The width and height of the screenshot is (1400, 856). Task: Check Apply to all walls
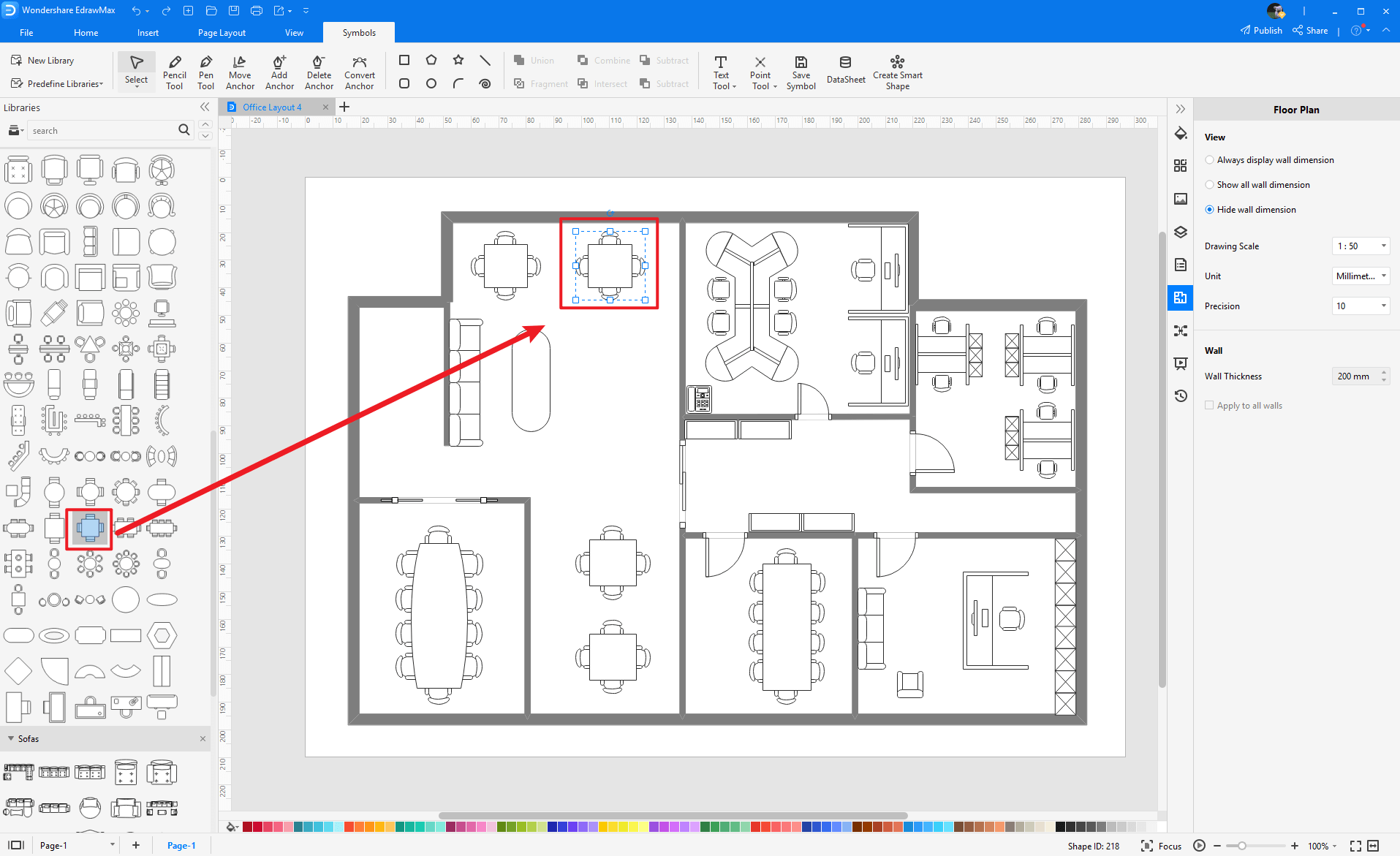(1209, 406)
